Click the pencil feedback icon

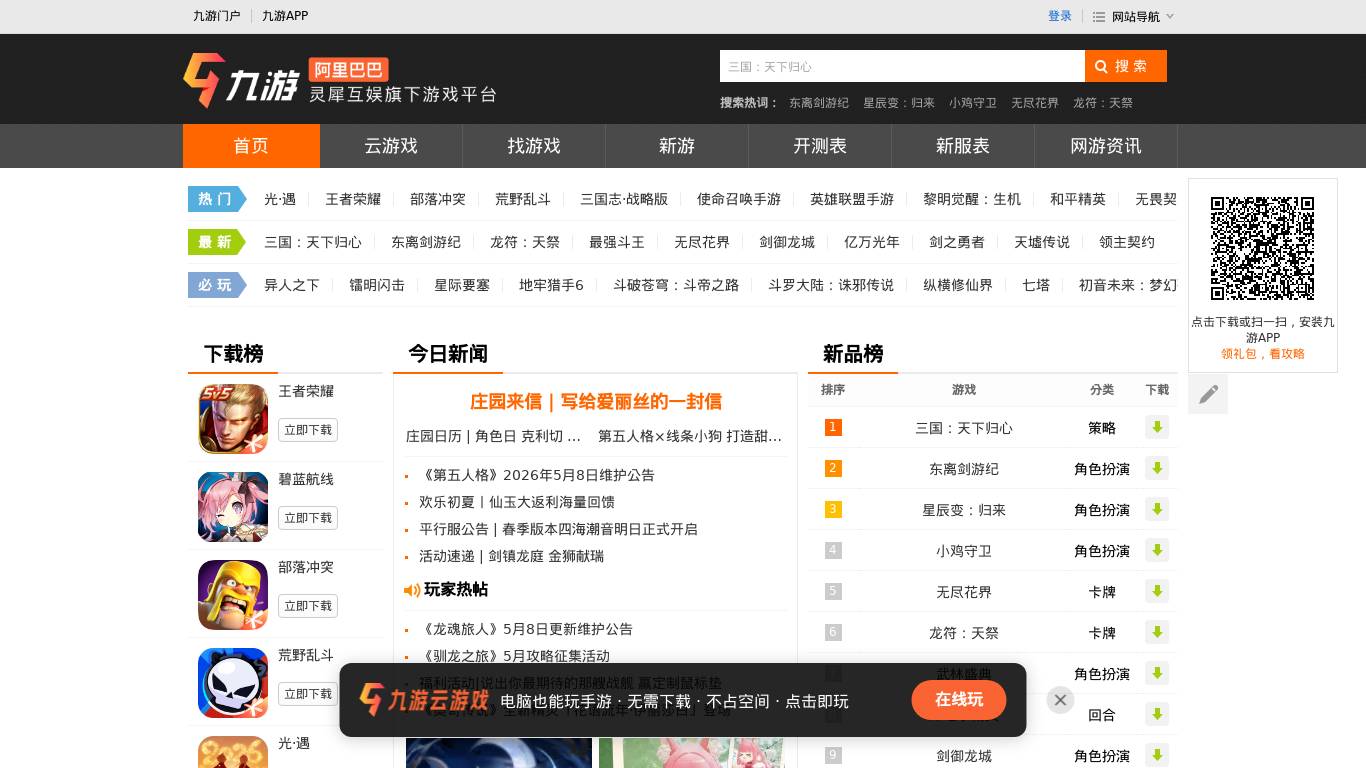pos(1208,394)
